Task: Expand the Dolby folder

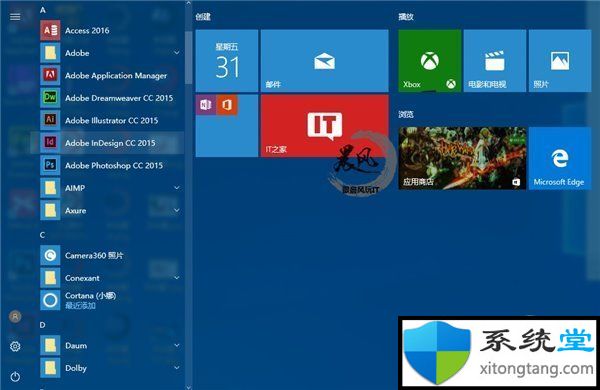Action: tap(176, 368)
